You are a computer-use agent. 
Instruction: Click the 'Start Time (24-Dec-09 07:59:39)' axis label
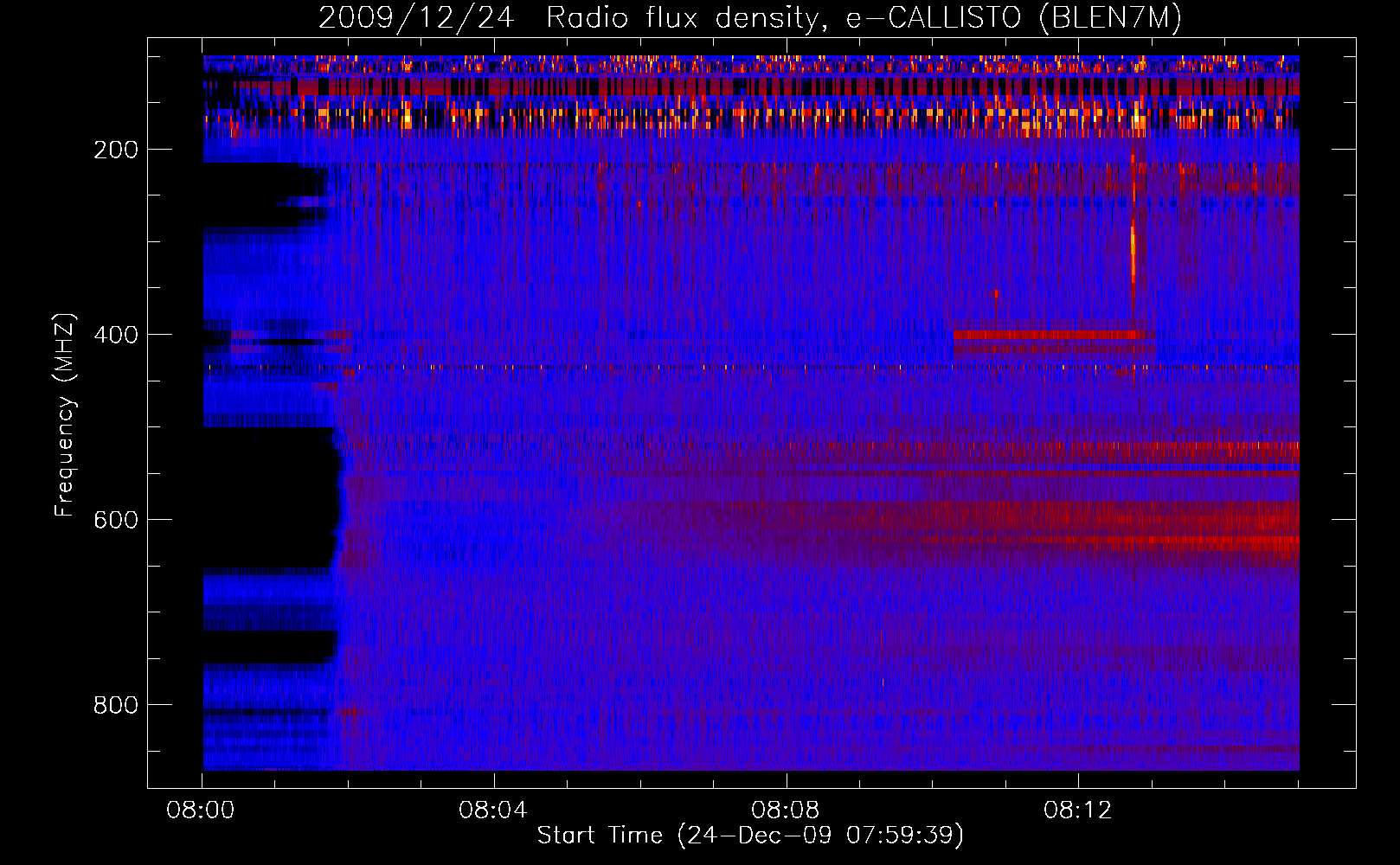click(750, 836)
